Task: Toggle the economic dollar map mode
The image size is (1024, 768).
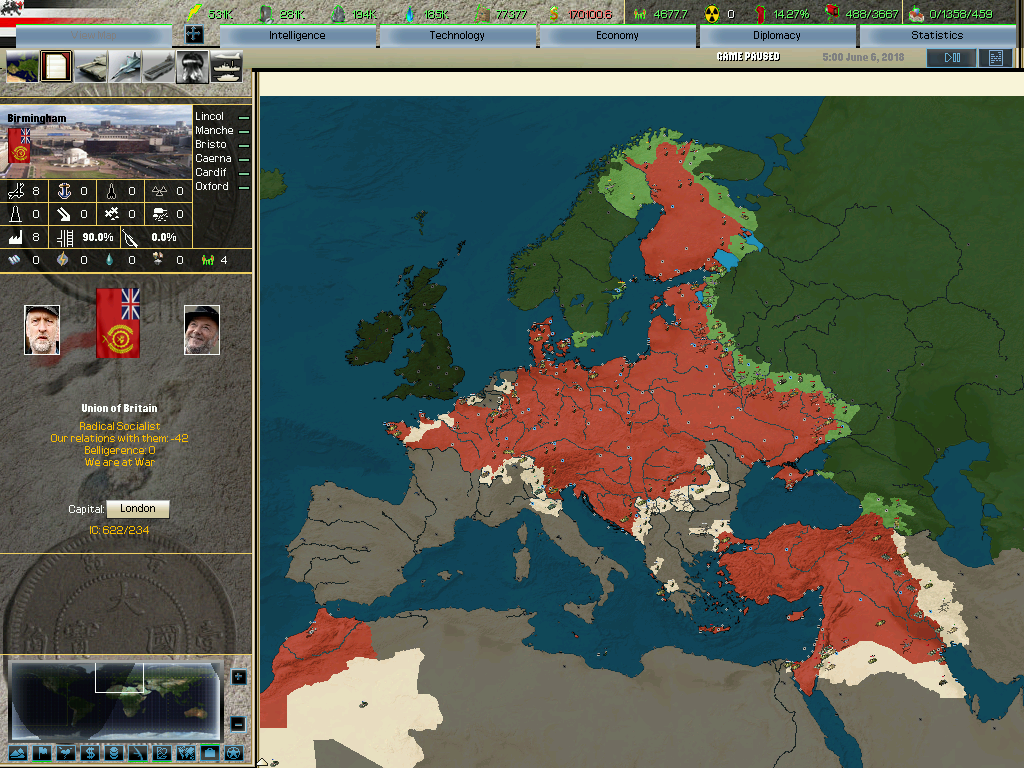Action: [x=90, y=752]
